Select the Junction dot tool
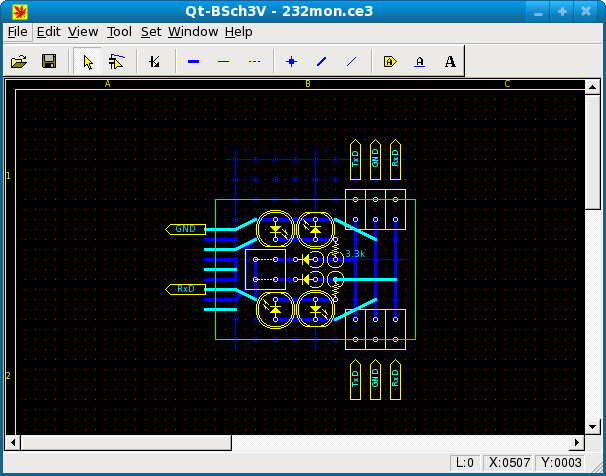This screenshot has height=476, width=606. coord(292,62)
